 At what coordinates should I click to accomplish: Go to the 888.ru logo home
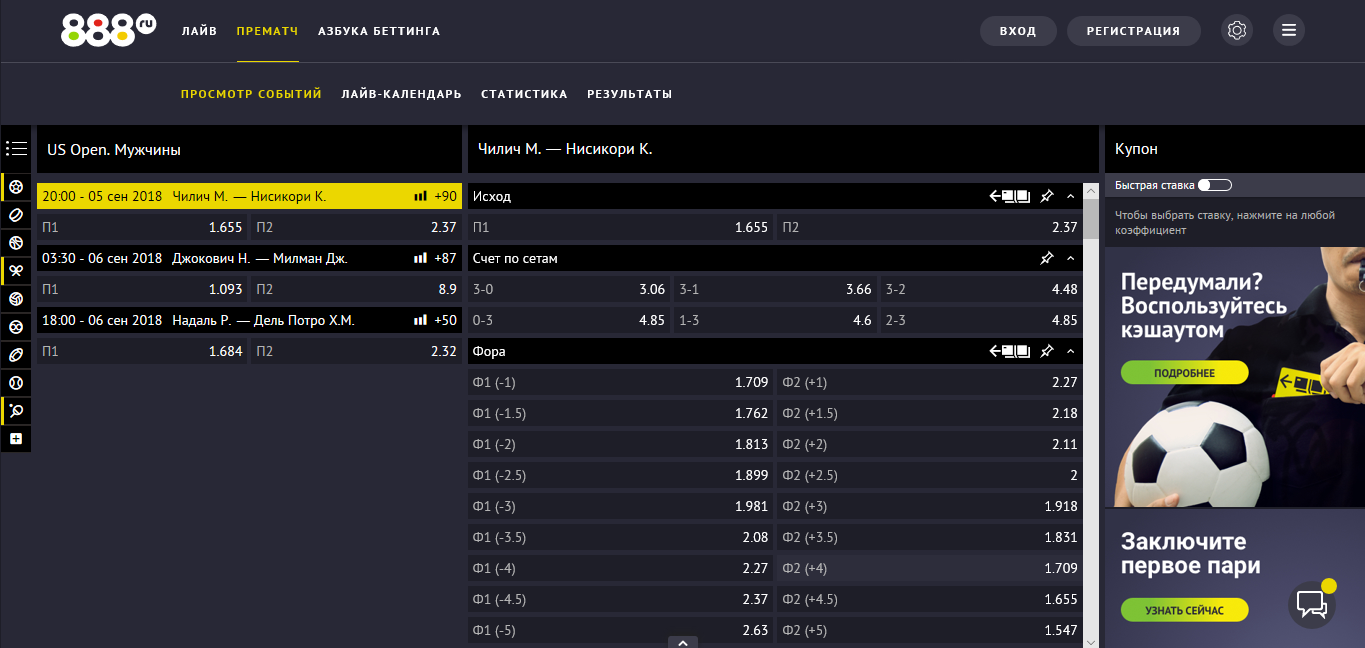point(108,30)
